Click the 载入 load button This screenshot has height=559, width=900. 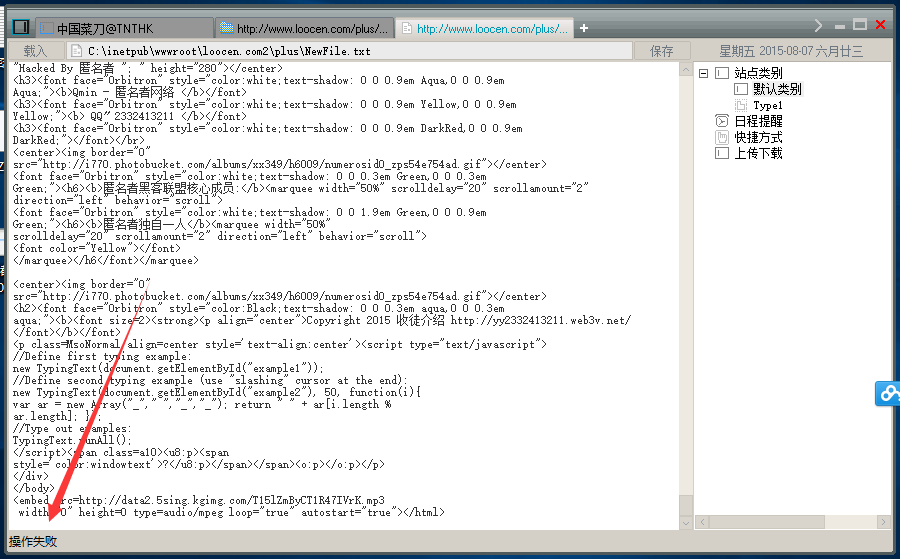(x=35, y=51)
